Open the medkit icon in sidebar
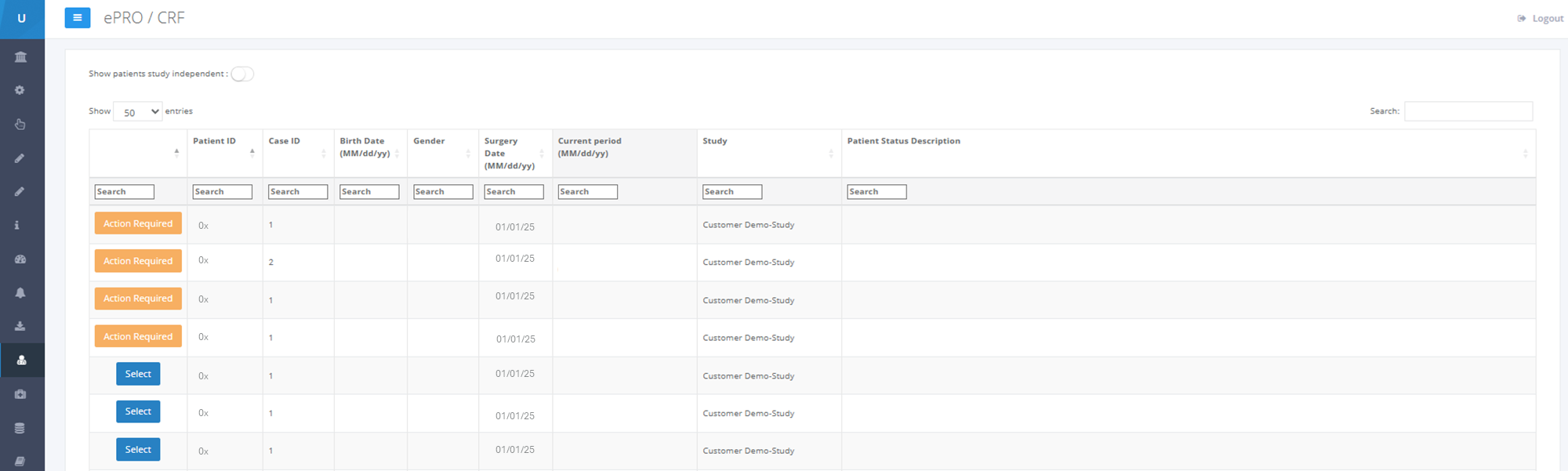Viewport: 1568px width, 471px height. [x=20, y=394]
